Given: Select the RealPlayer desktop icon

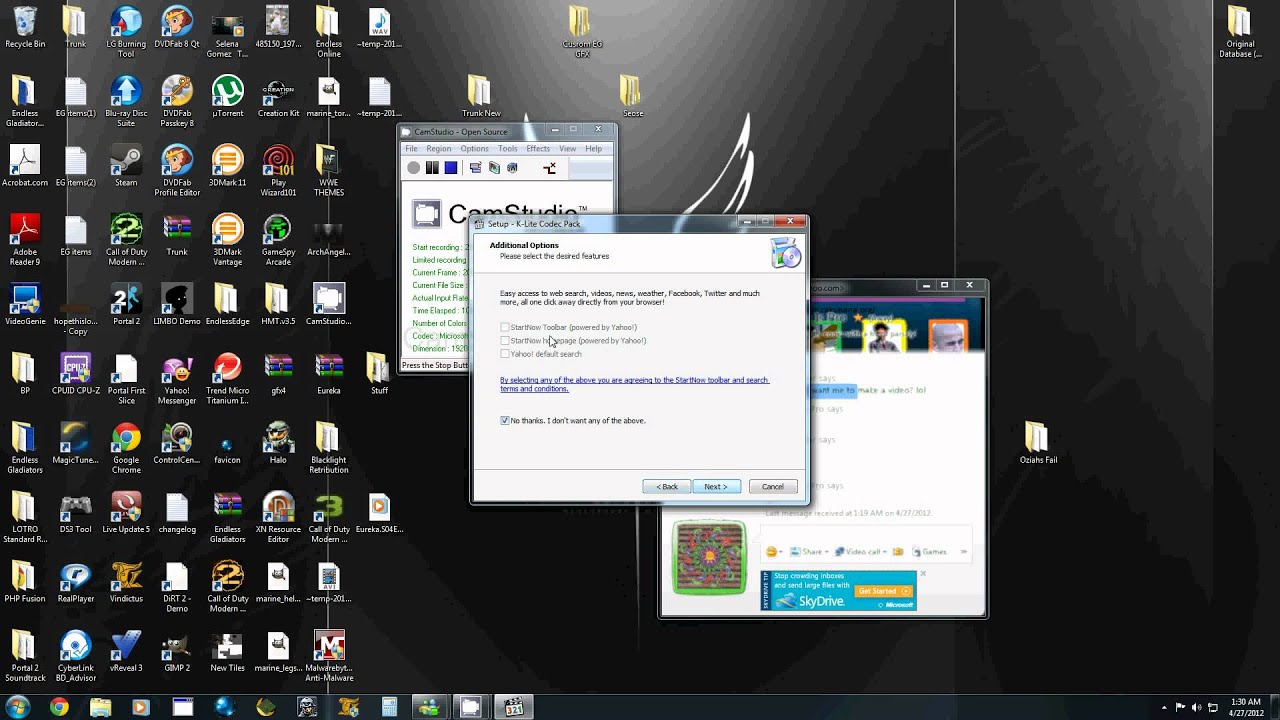Looking at the screenshot, I should coord(75,582).
